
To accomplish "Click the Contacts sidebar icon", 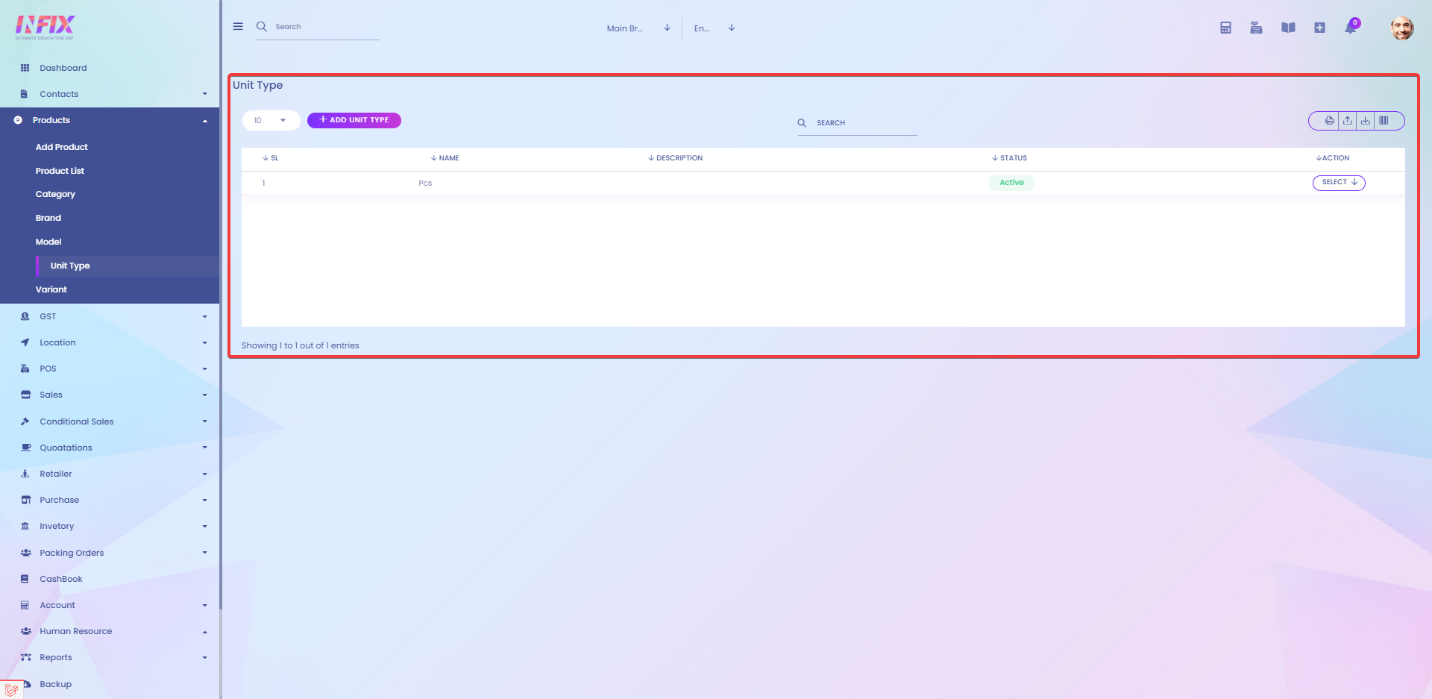I will tap(24, 94).
